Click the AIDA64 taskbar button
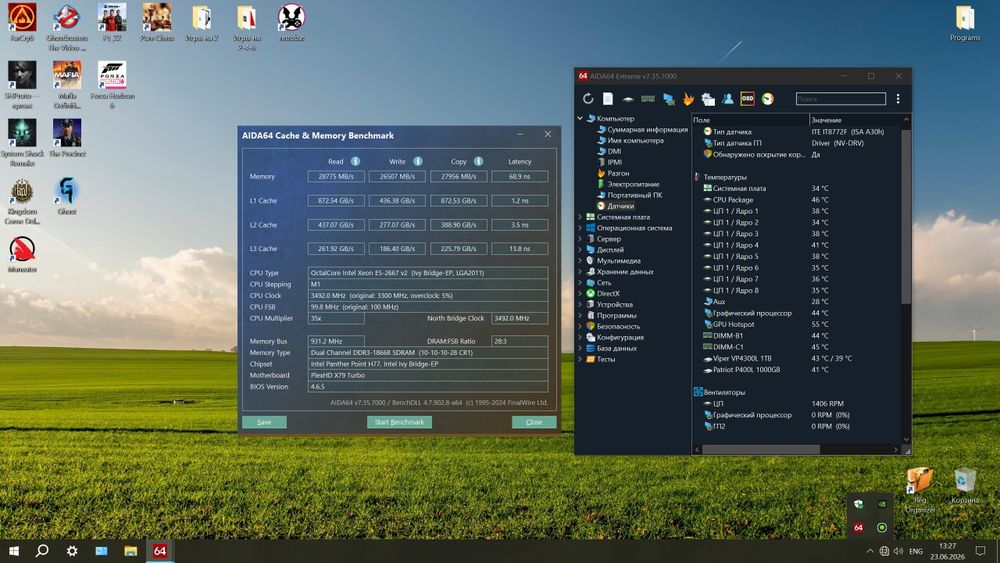The height and width of the screenshot is (563, 1000). 159,551
